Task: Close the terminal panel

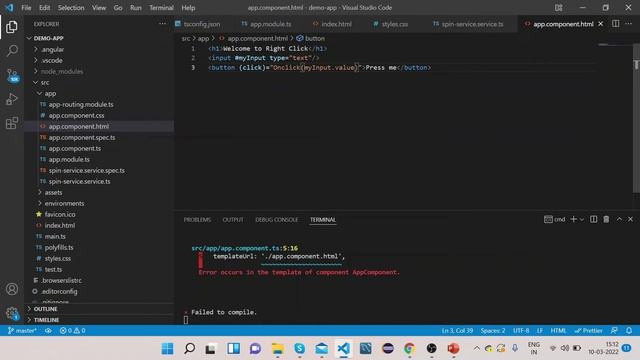Action: [630, 219]
